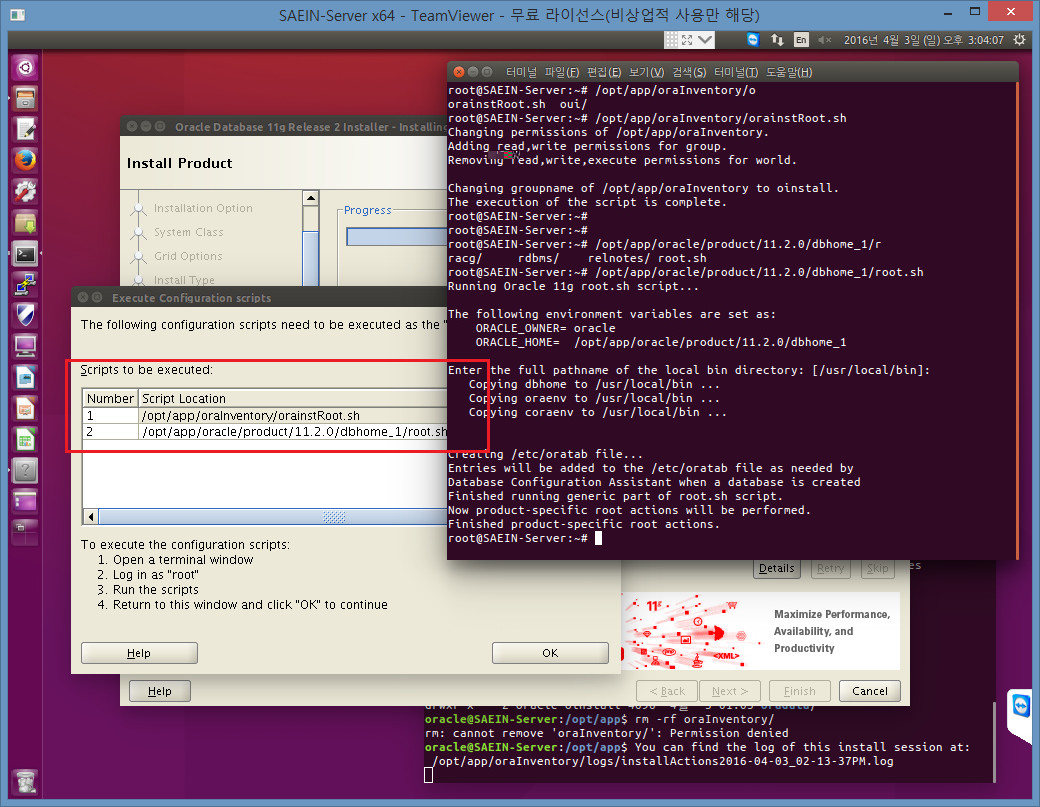
Task: Launch Firefox from the launcher
Action: click(25, 160)
